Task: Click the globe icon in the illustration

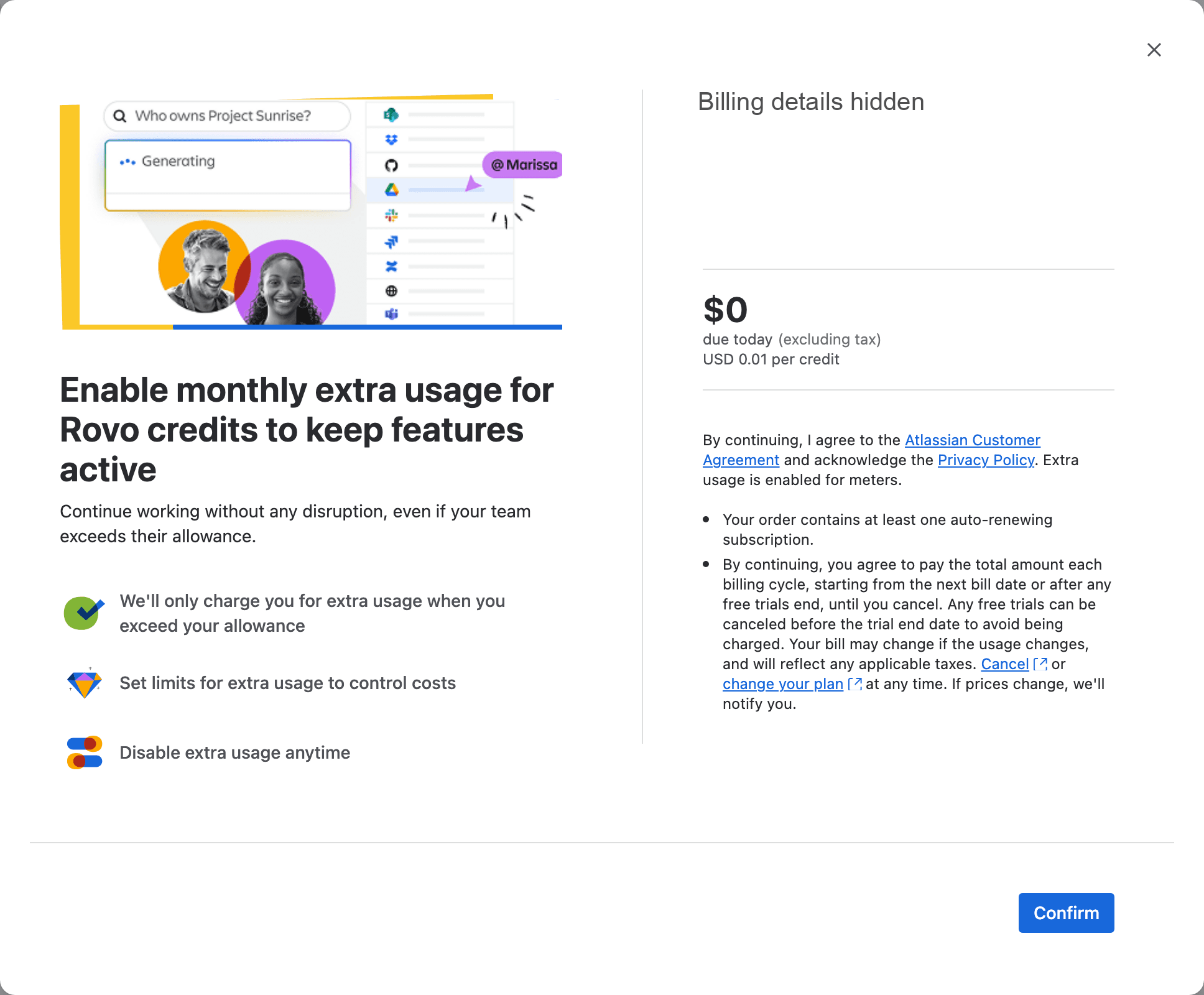Action: tap(391, 291)
